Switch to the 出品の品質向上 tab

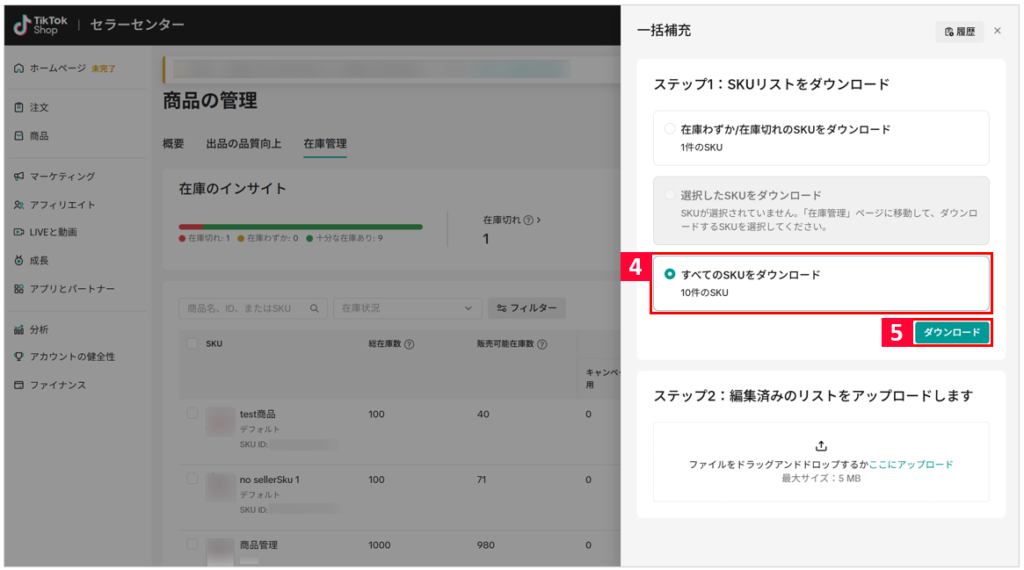tap(244, 144)
